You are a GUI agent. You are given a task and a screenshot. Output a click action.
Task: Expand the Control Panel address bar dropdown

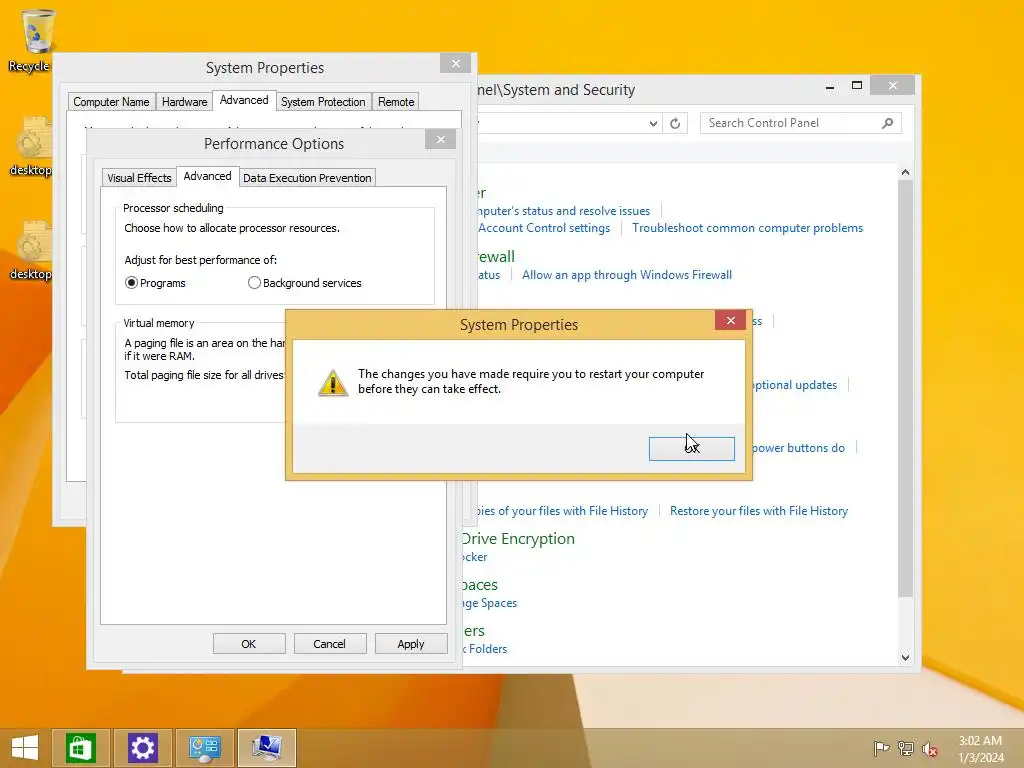coord(653,123)
